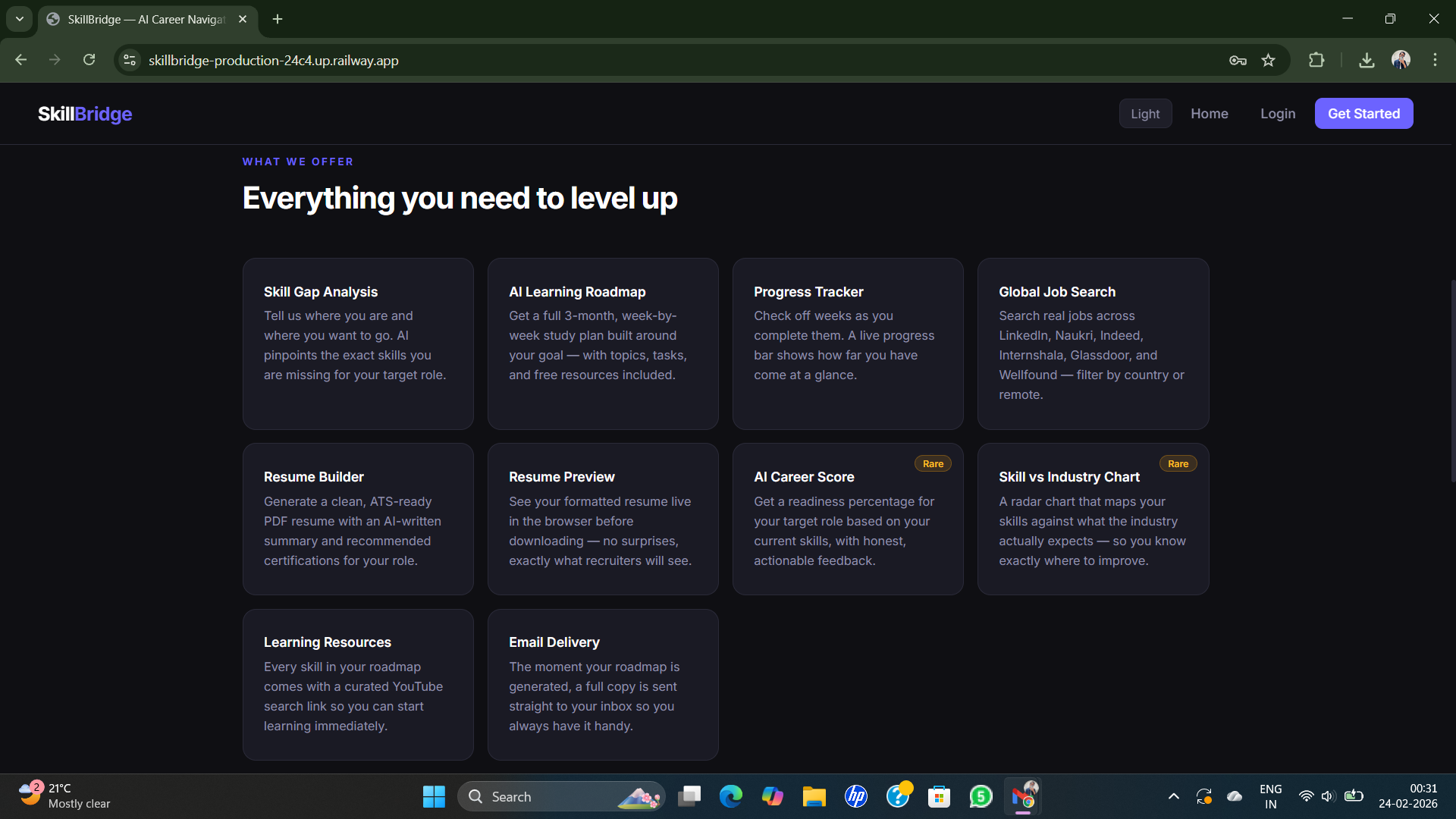Open Windows Start menu
Viewport: 1456px width, 819px height.
434,796
